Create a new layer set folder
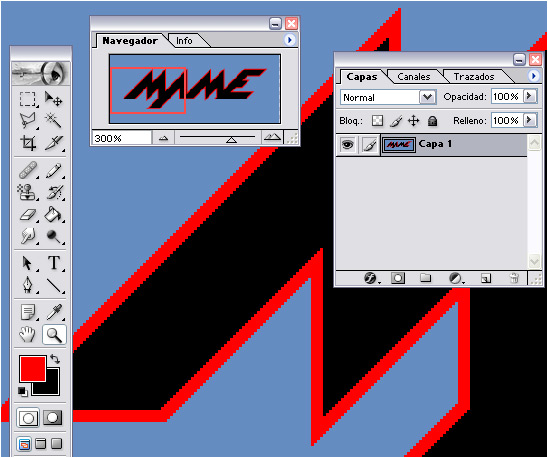Screen dimensions: 548x458 click(x=425, y=278)
